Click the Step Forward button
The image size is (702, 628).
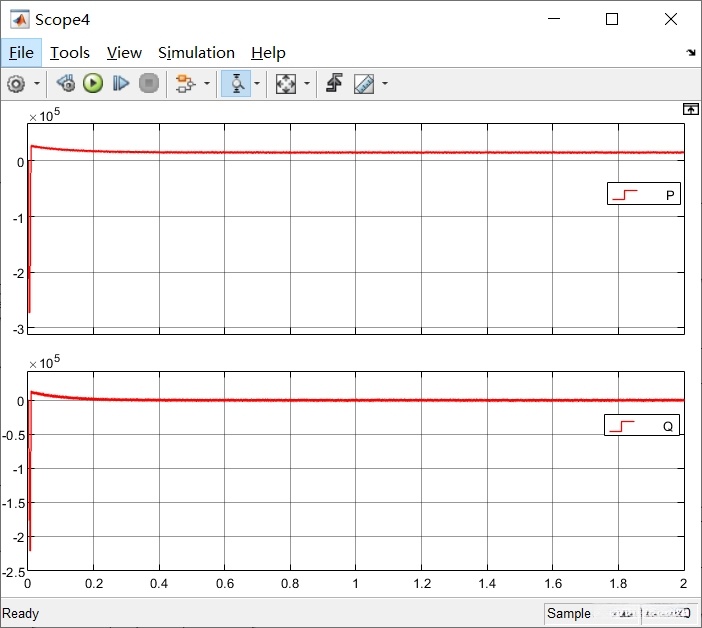121,84
